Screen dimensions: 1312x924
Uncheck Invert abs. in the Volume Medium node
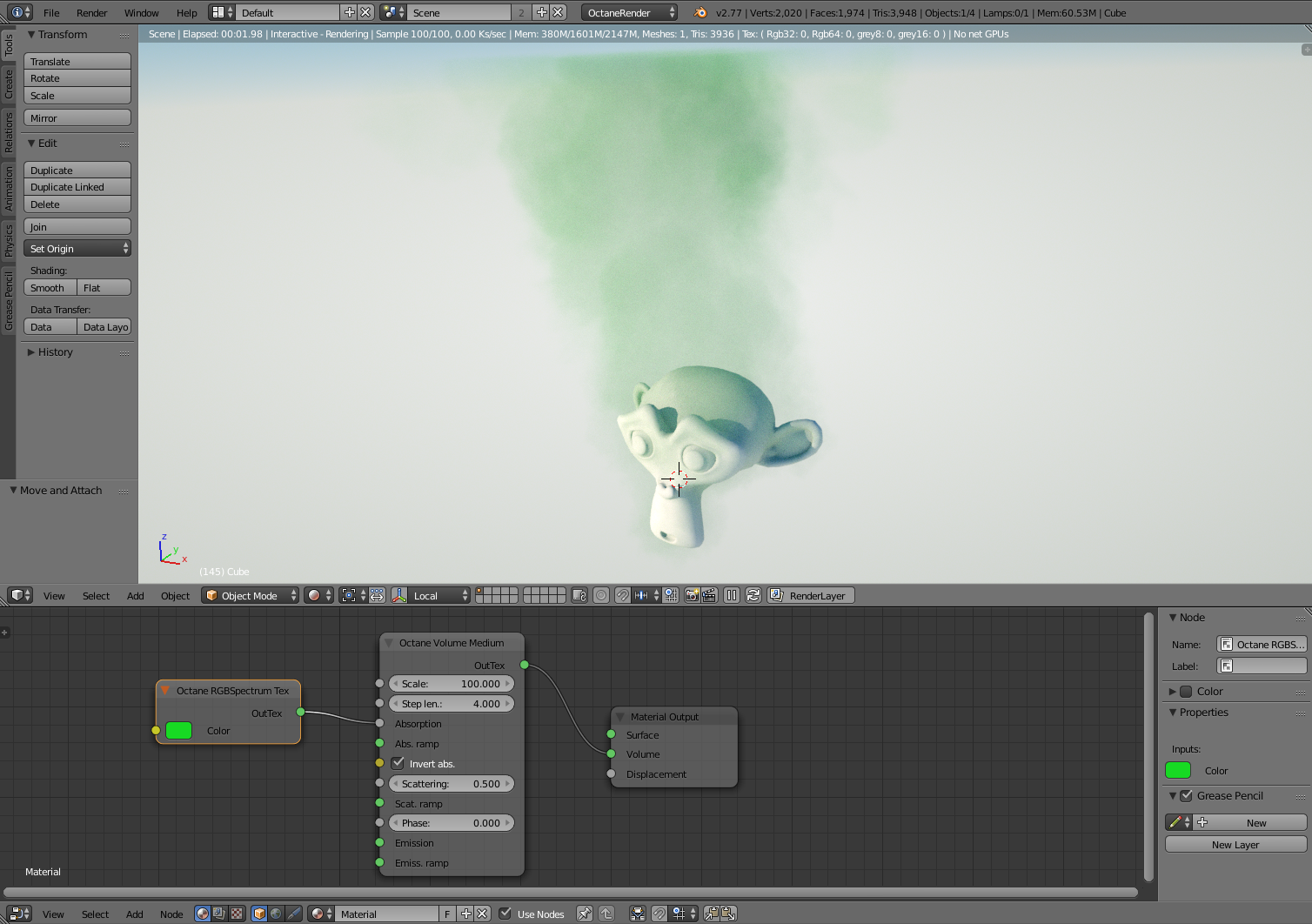coord(398,763)
